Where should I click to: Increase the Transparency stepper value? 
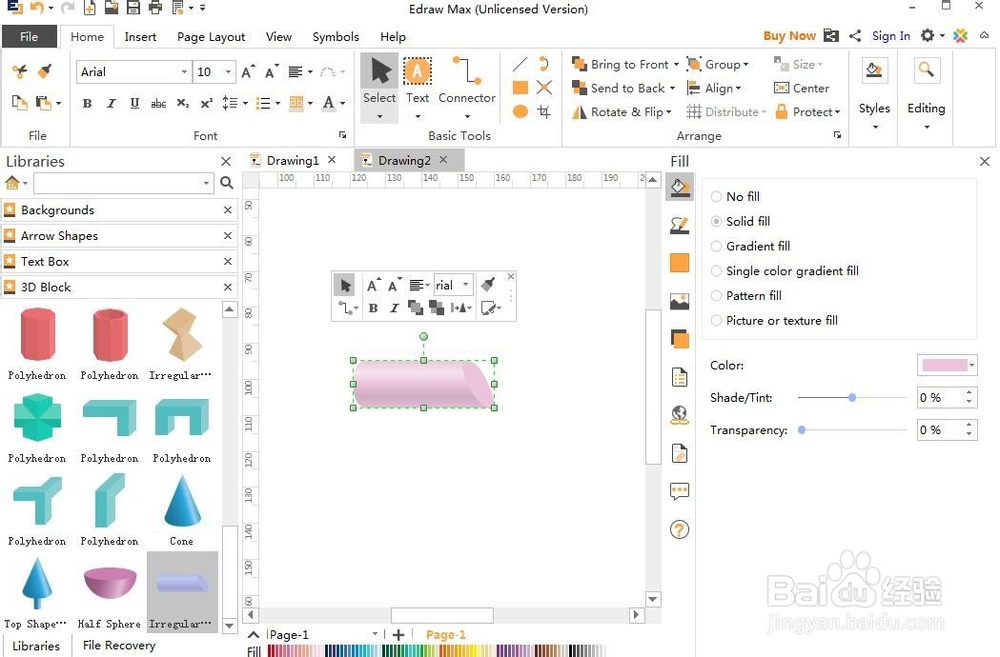point(969,425)
